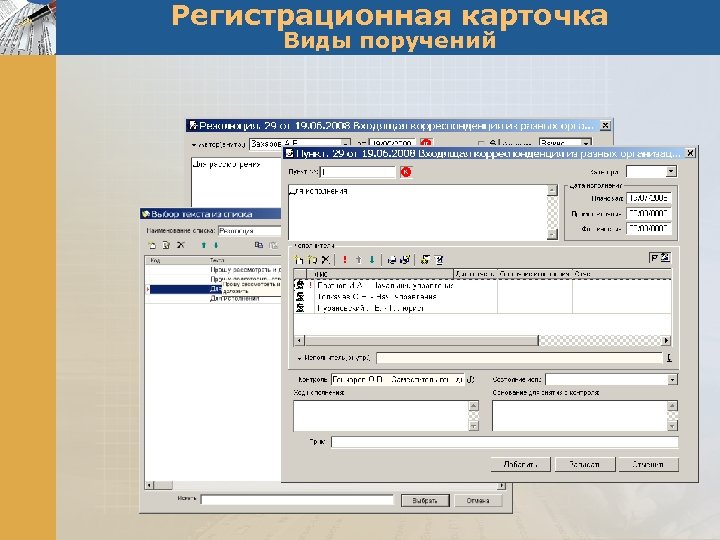
Task: Click the Пункт № input field
Action: point(358,172)
